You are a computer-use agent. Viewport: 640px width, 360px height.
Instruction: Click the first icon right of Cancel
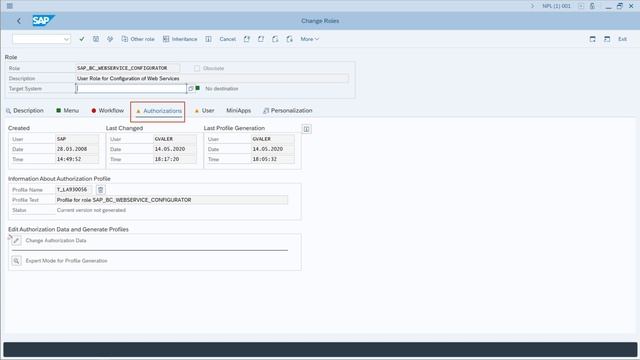click(x=247, y=39)
